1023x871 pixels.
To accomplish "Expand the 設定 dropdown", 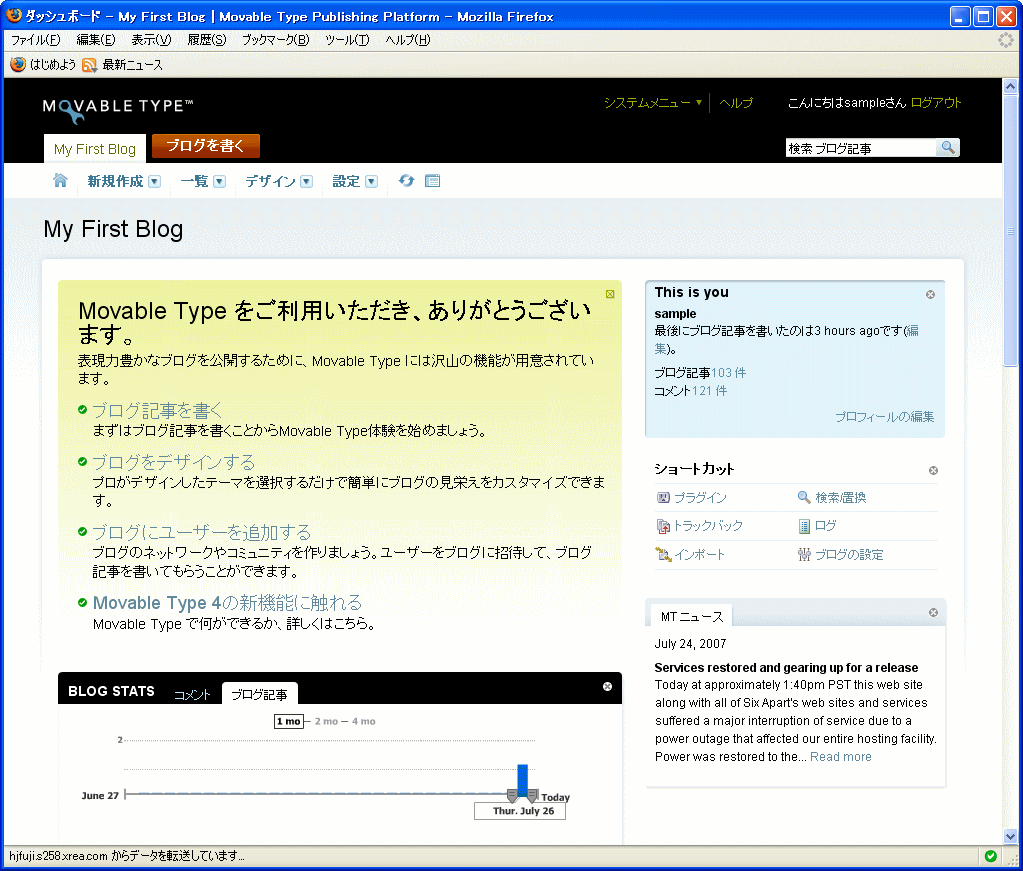I will click(x=371, y=181).
